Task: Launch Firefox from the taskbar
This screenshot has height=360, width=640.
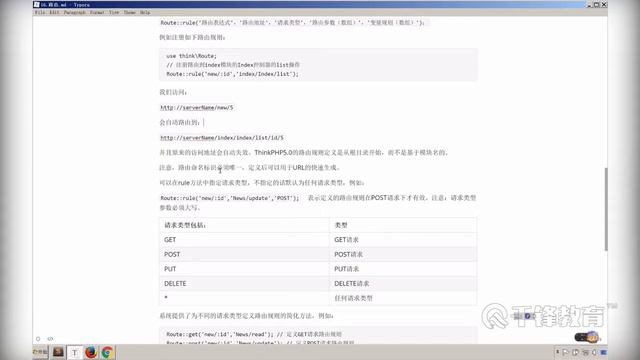Action: pos(91,352)
